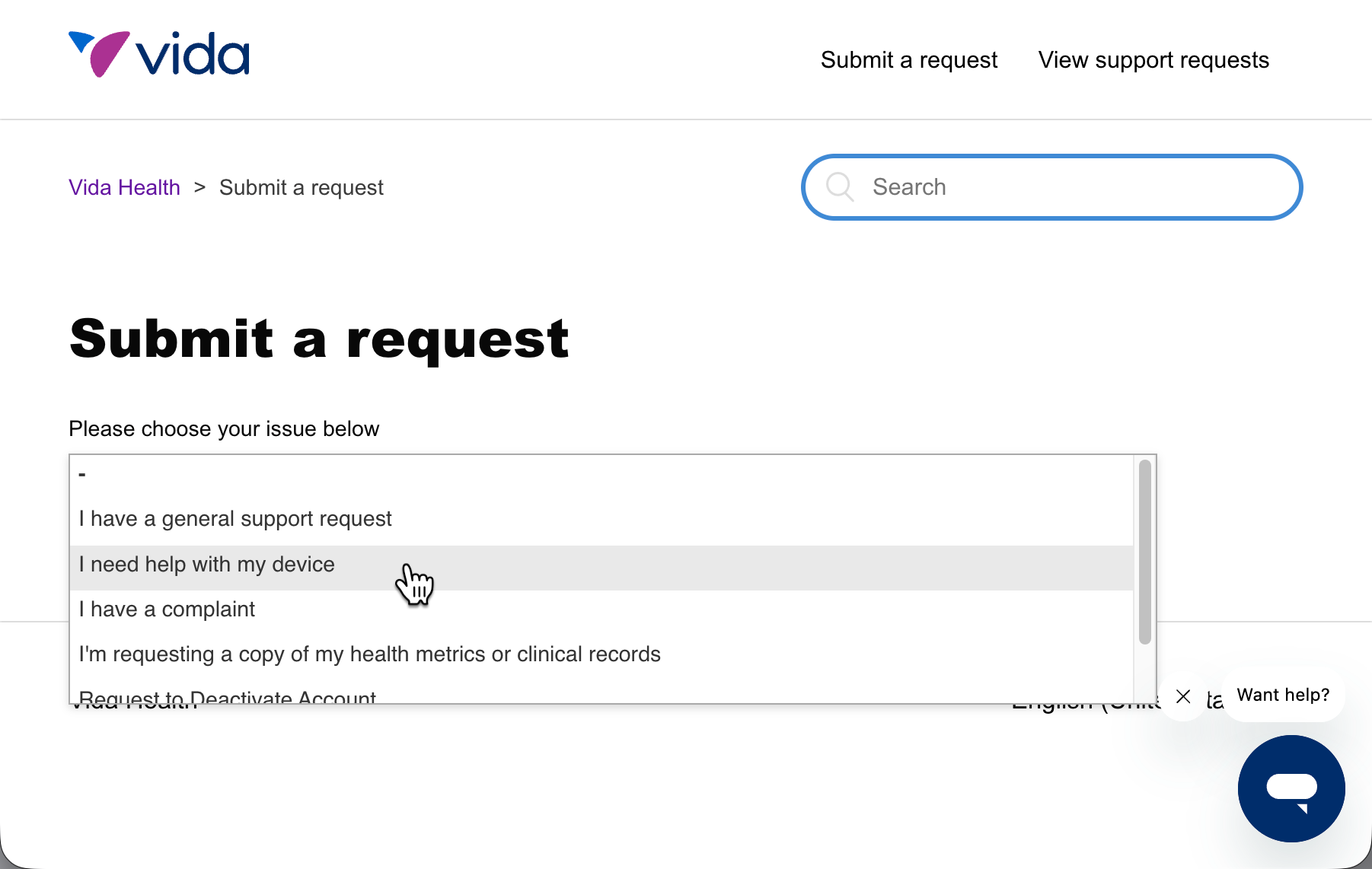Viewport: 1372px width, 869px height.
Task: Click the Submit a request breadcrumb
Action: pos(302,187)
